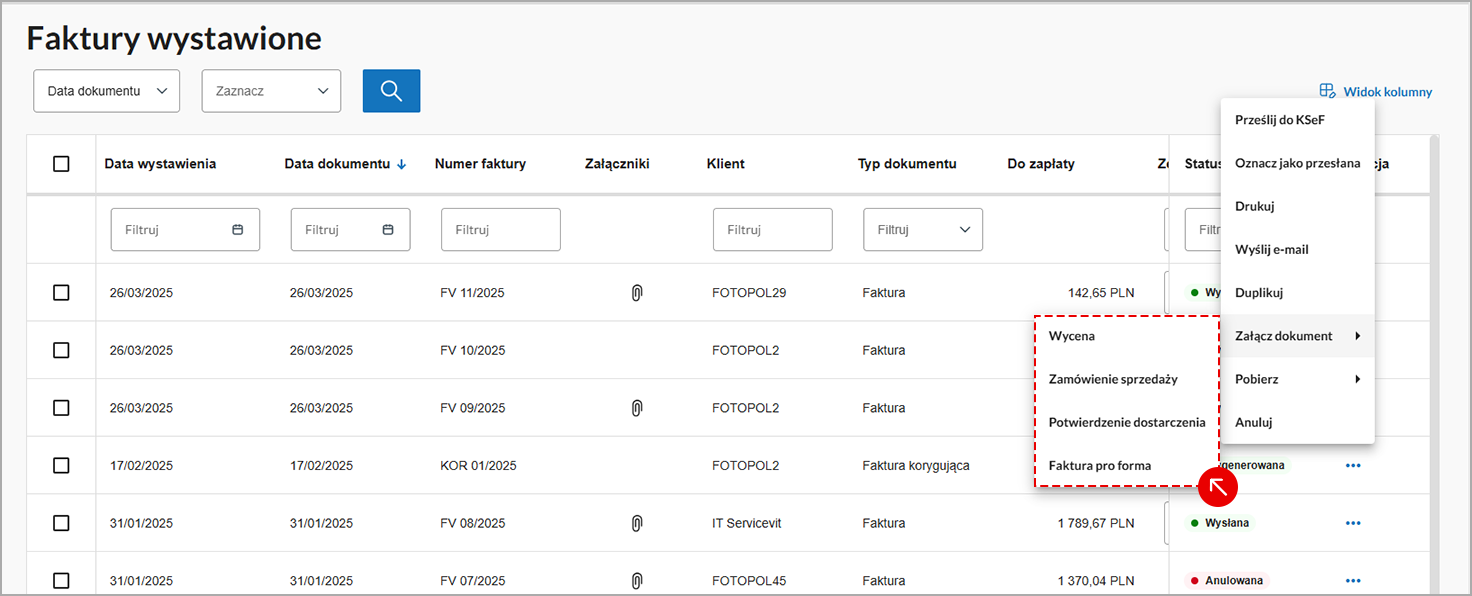Open the Widok kolumny column view
Viewport: 1472px width, 596px height.
click(1376, 92)
